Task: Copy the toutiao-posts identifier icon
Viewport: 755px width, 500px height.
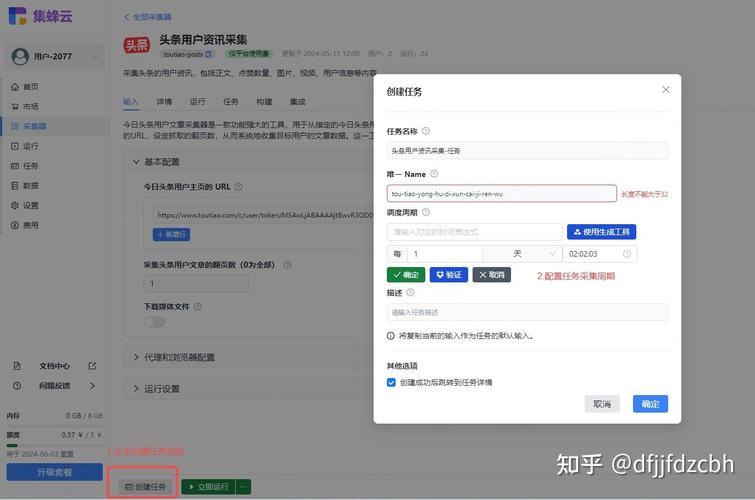Action: (x=208, y=54)
